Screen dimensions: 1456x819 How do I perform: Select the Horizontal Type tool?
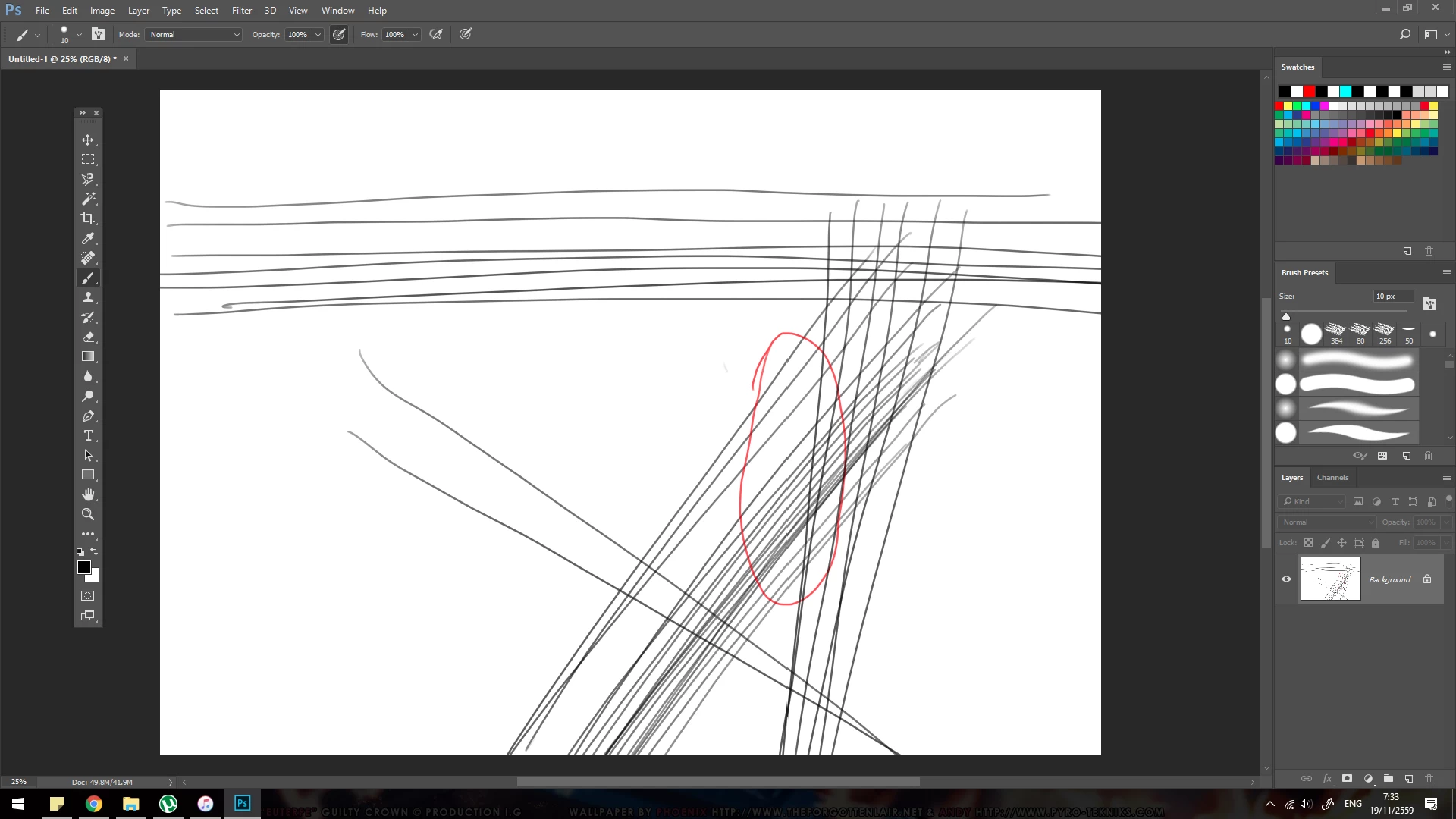click(88, 435)
